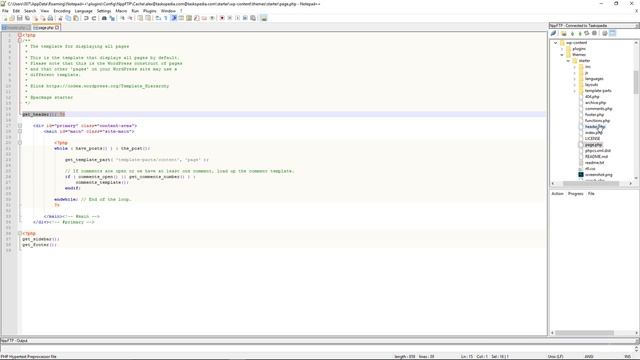The image size is (640, 360).
Task: Select screenshot.png in the file tree
Action: click(x=598, y=175)
